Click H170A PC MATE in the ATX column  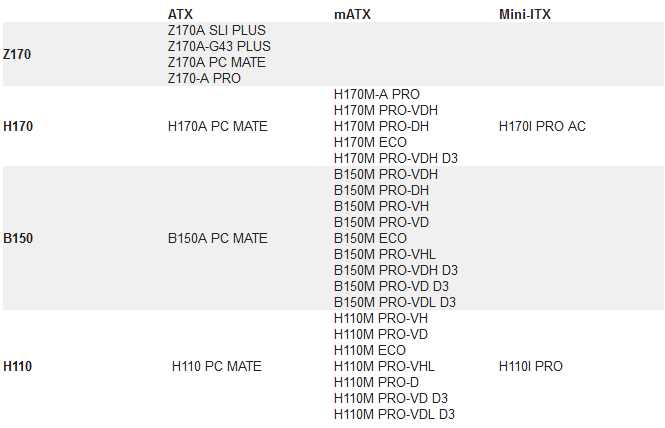click(218, 126)
